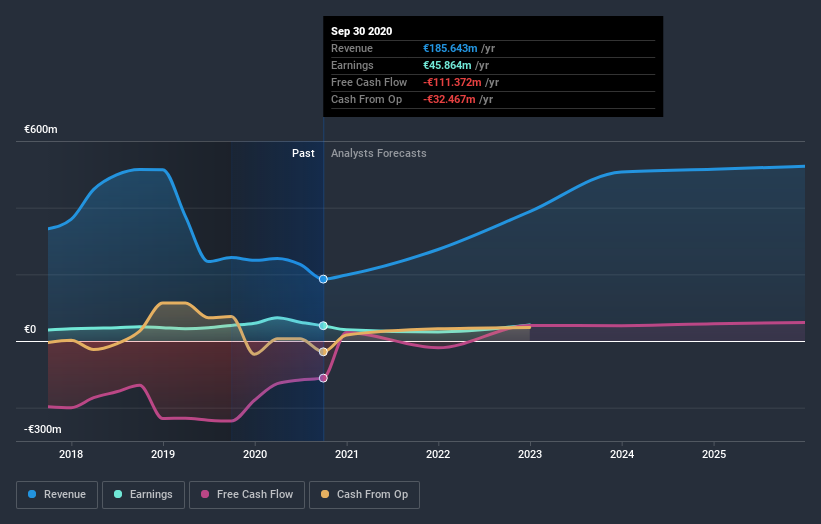Click the Past label on the chart
Image resolution: width=821 pixels, height=524 pixels.
(x=303, y=153)
